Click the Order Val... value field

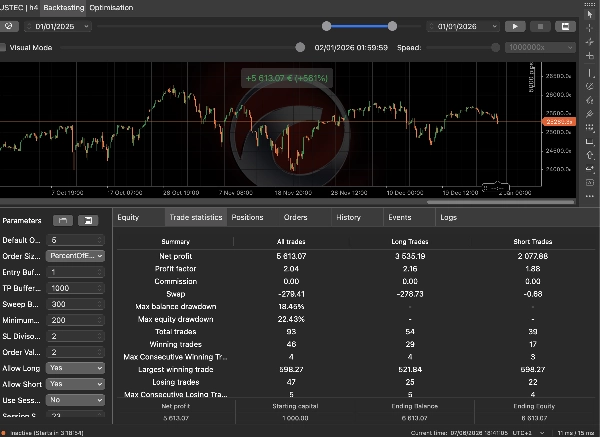click(x=75, y=352)
